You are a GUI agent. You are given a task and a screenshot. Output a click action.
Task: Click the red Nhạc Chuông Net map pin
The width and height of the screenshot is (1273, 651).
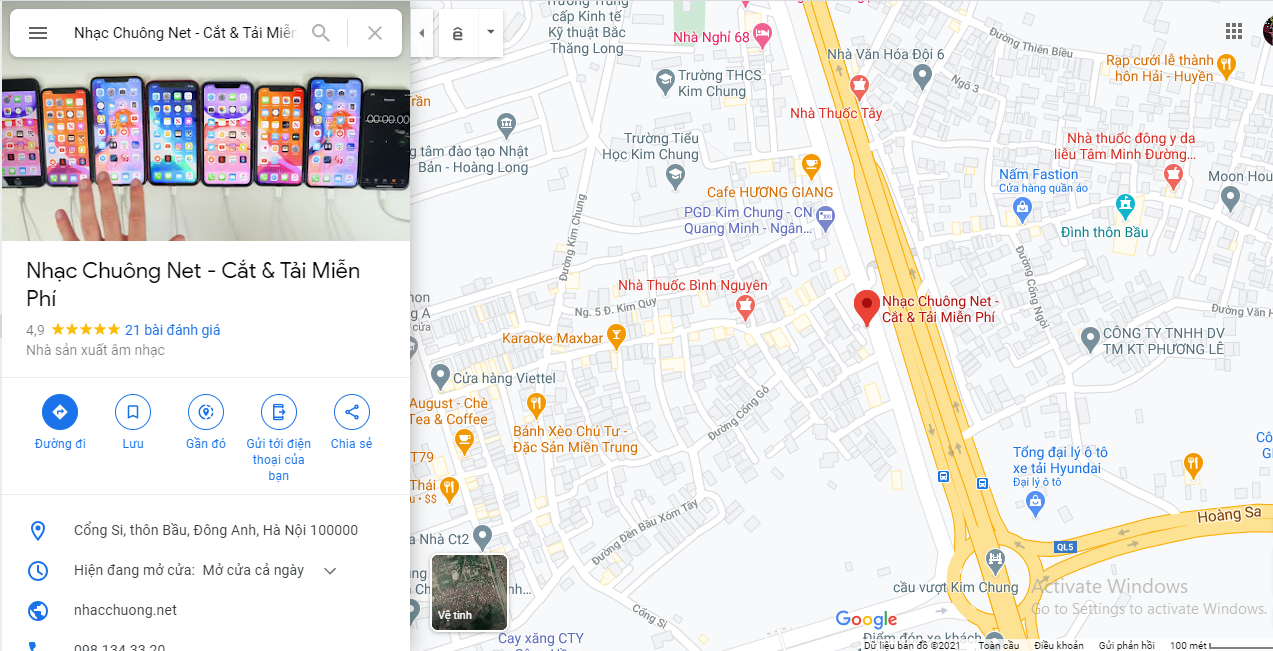(x=866, y=308)
